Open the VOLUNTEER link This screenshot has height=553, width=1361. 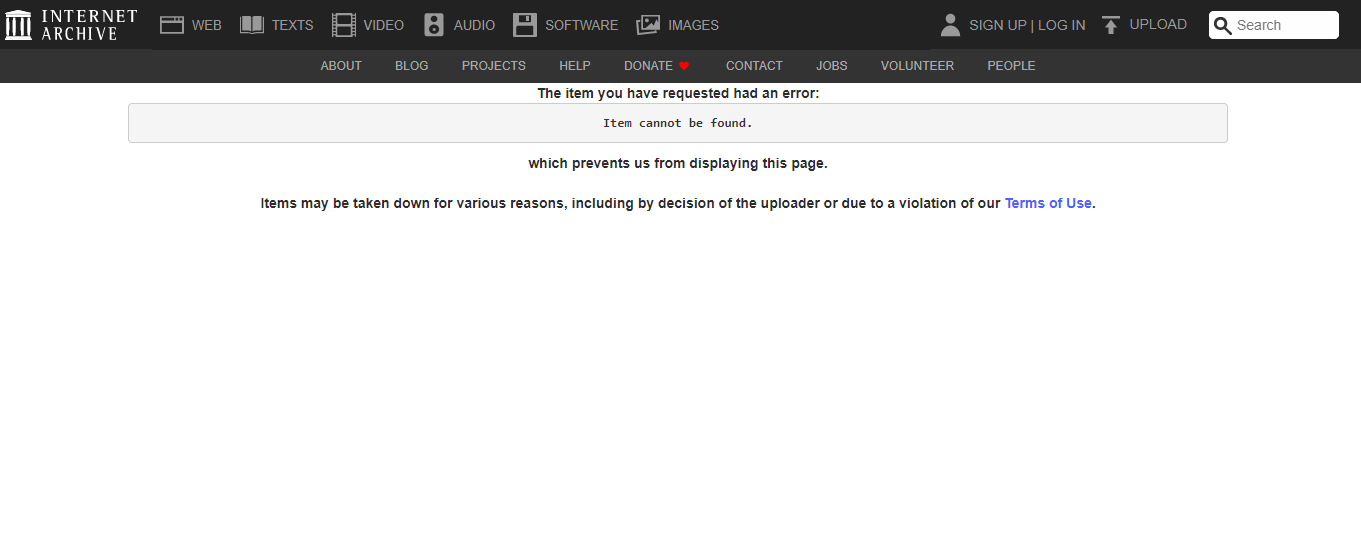(x=917, y=66)
